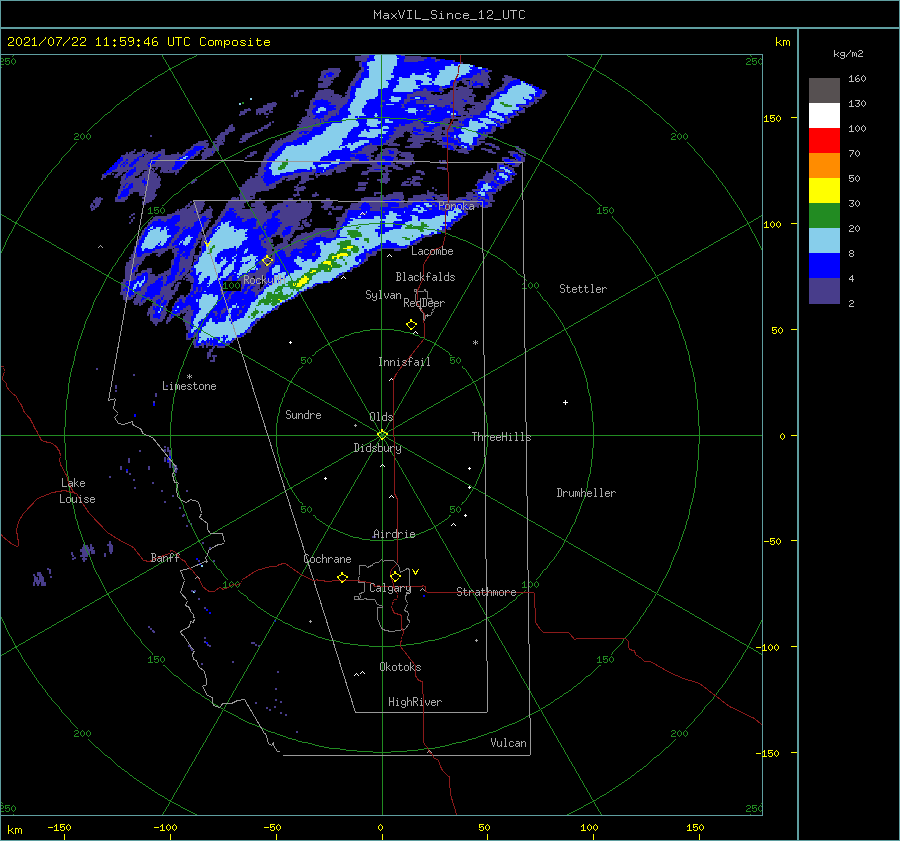
Task: Click the kg/m2 legend unit label
Action: coord(848,54)
